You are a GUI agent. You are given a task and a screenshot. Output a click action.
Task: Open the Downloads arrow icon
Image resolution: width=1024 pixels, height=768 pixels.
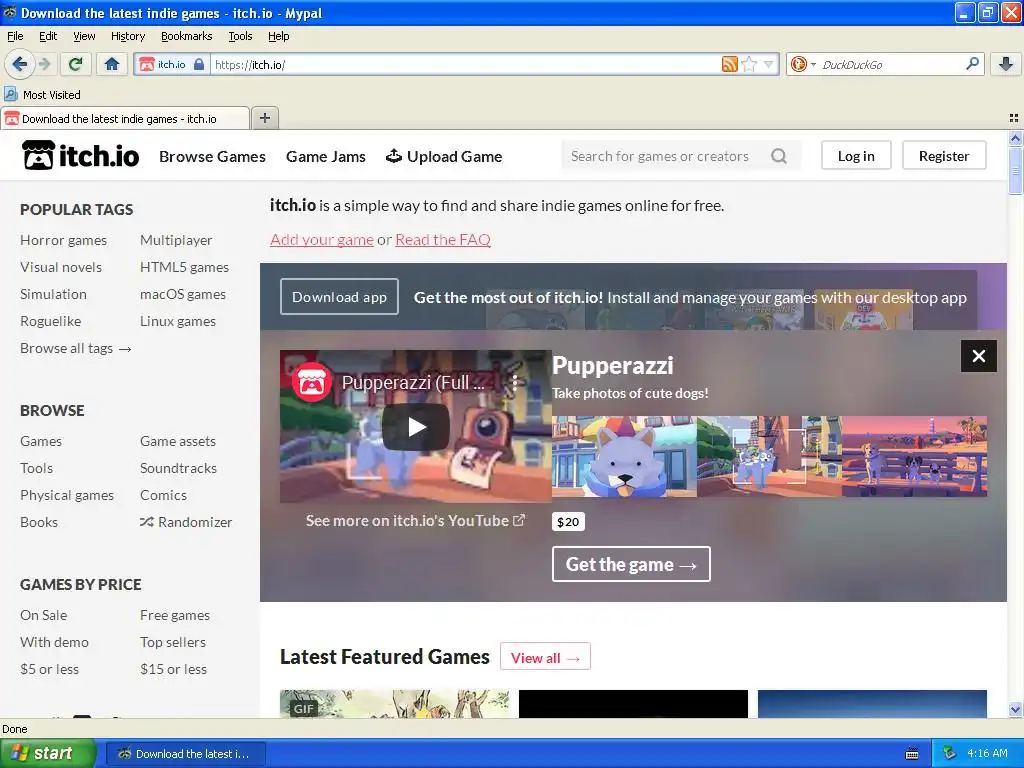tap(1006, 64)
